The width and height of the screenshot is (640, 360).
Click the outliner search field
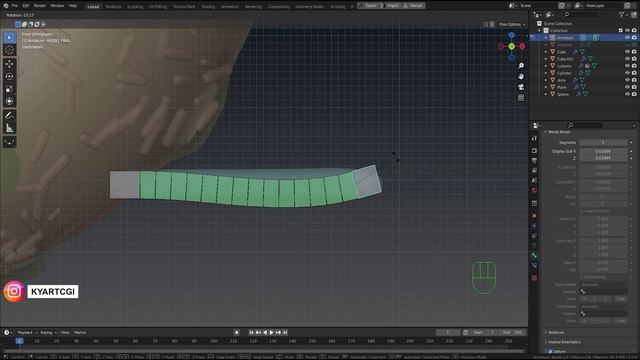pos(580,15)
